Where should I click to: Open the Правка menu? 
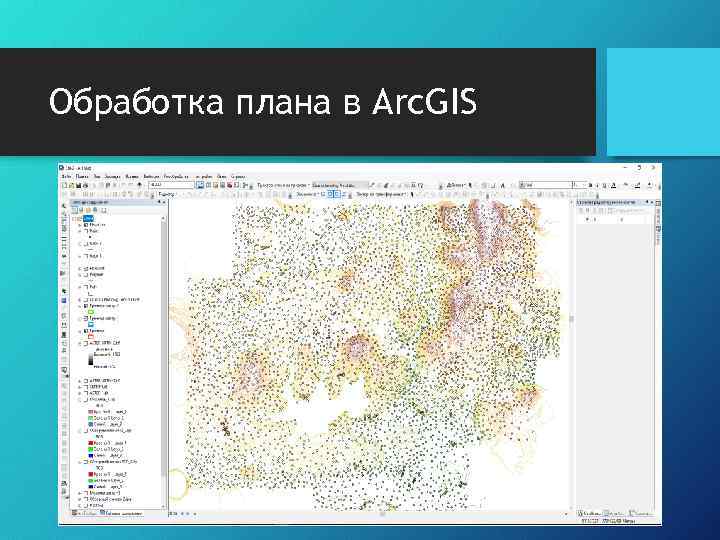click(x=82, y=176)
